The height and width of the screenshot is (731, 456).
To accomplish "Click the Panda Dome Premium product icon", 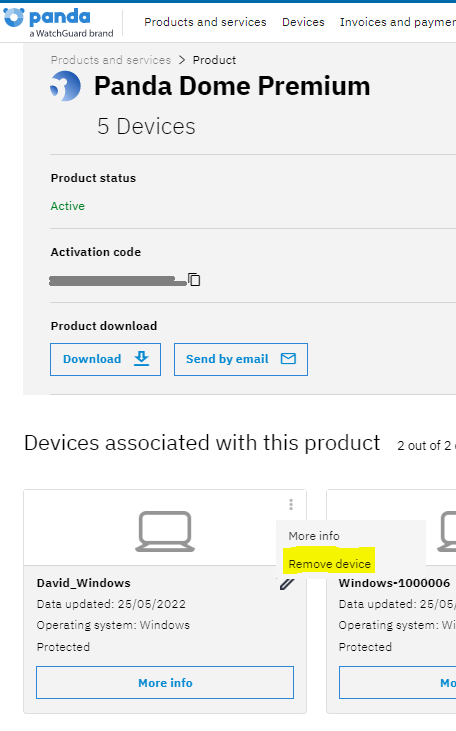I will click(x=65, y=86).
